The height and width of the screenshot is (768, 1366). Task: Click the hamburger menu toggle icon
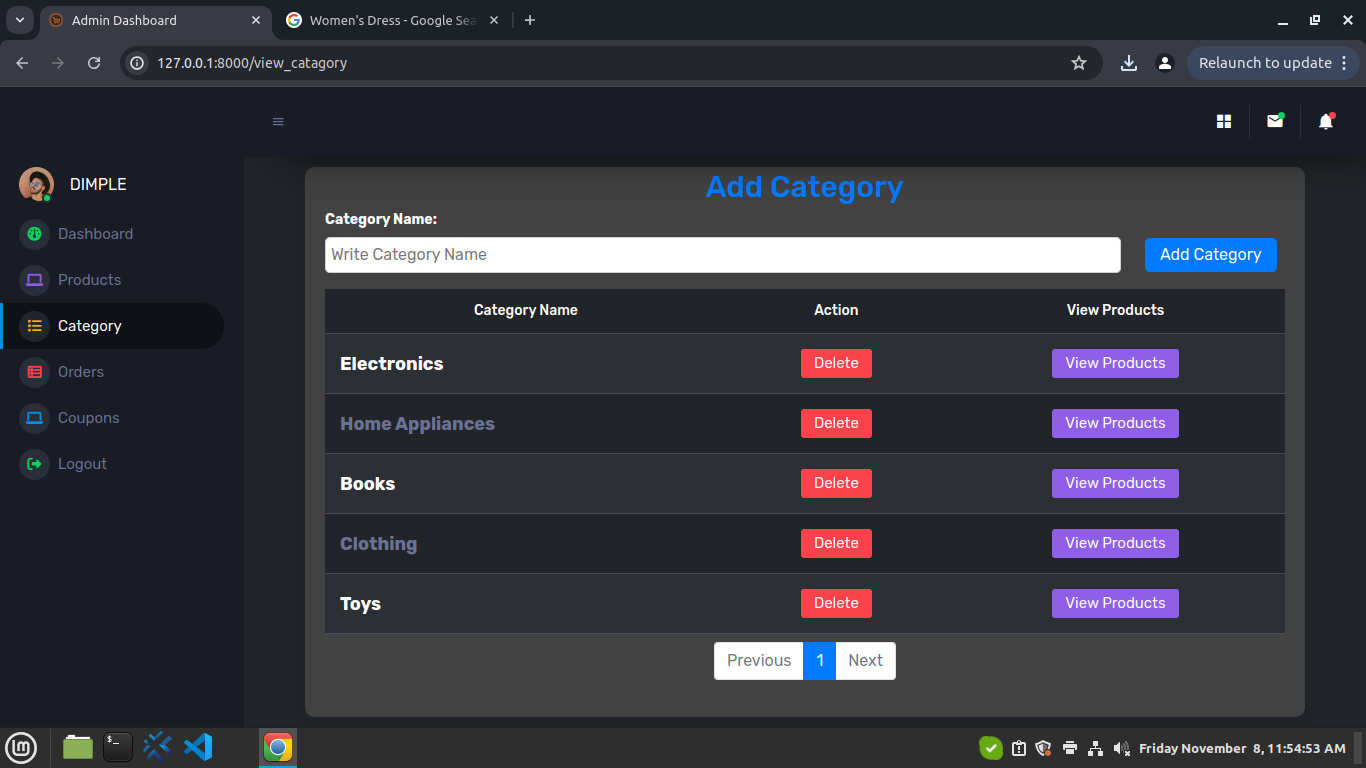click(278, 122)
